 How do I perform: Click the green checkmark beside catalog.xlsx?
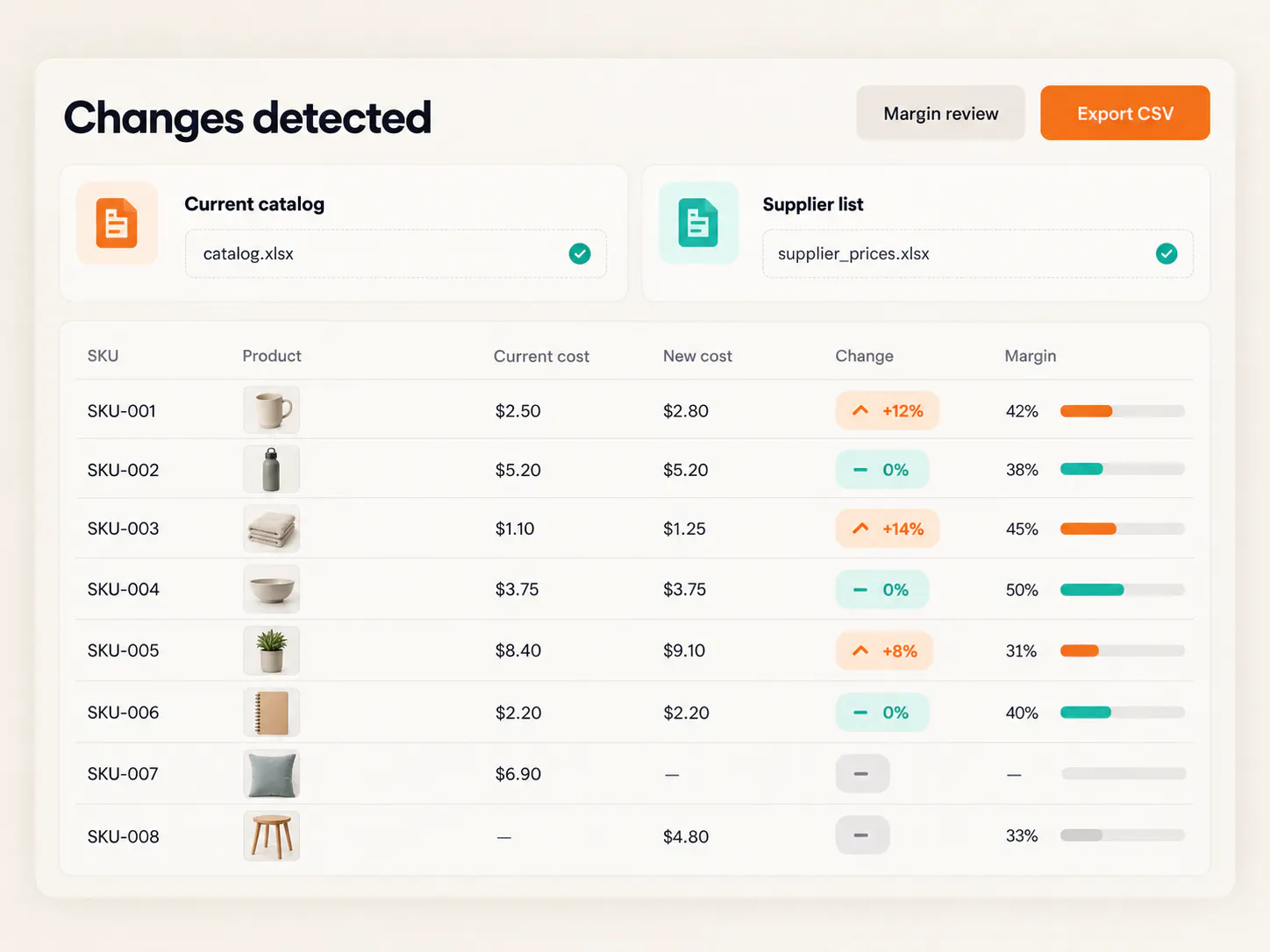[580, 254]
